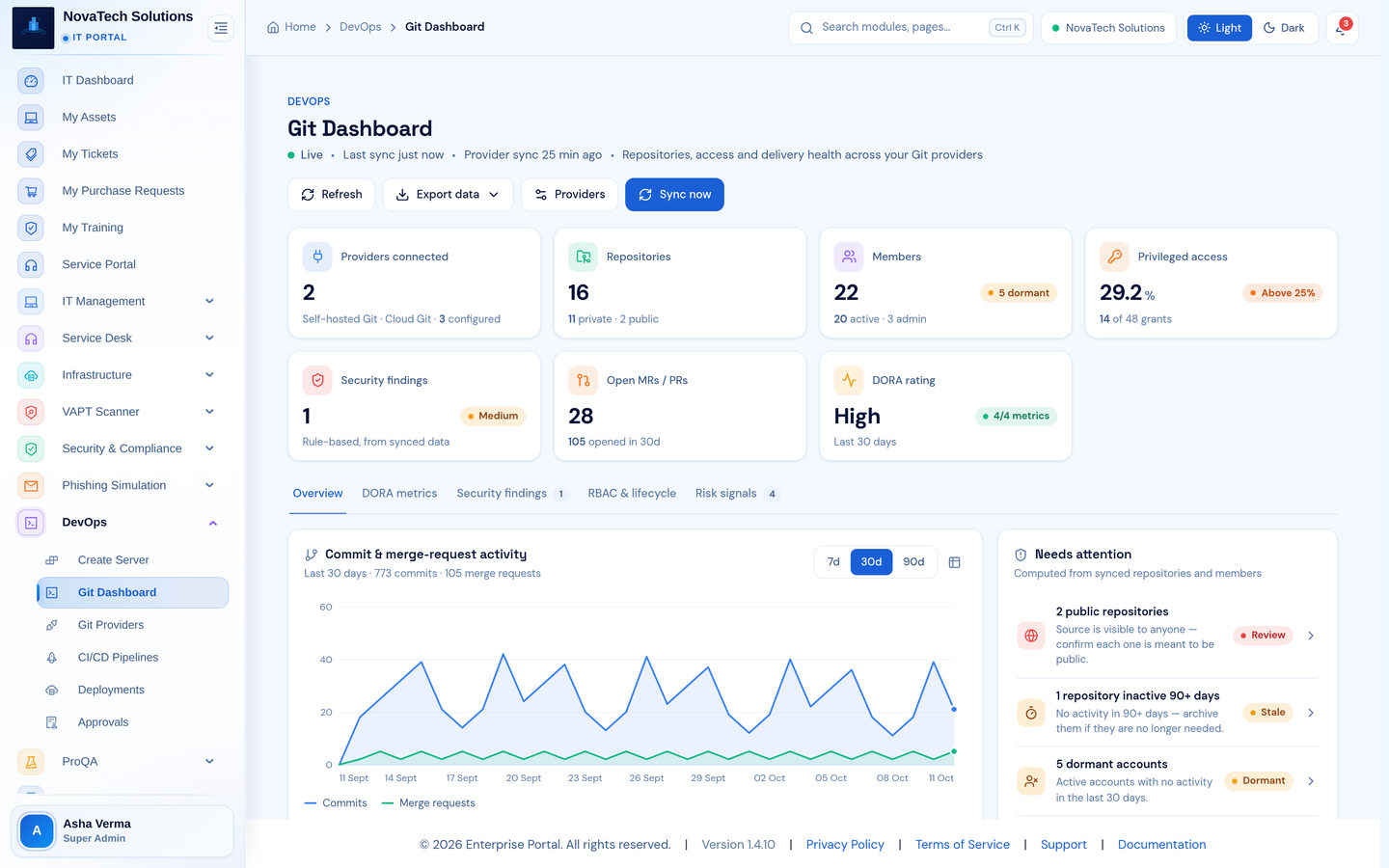Open the Documentation footer link

[x=1161, y=845]
